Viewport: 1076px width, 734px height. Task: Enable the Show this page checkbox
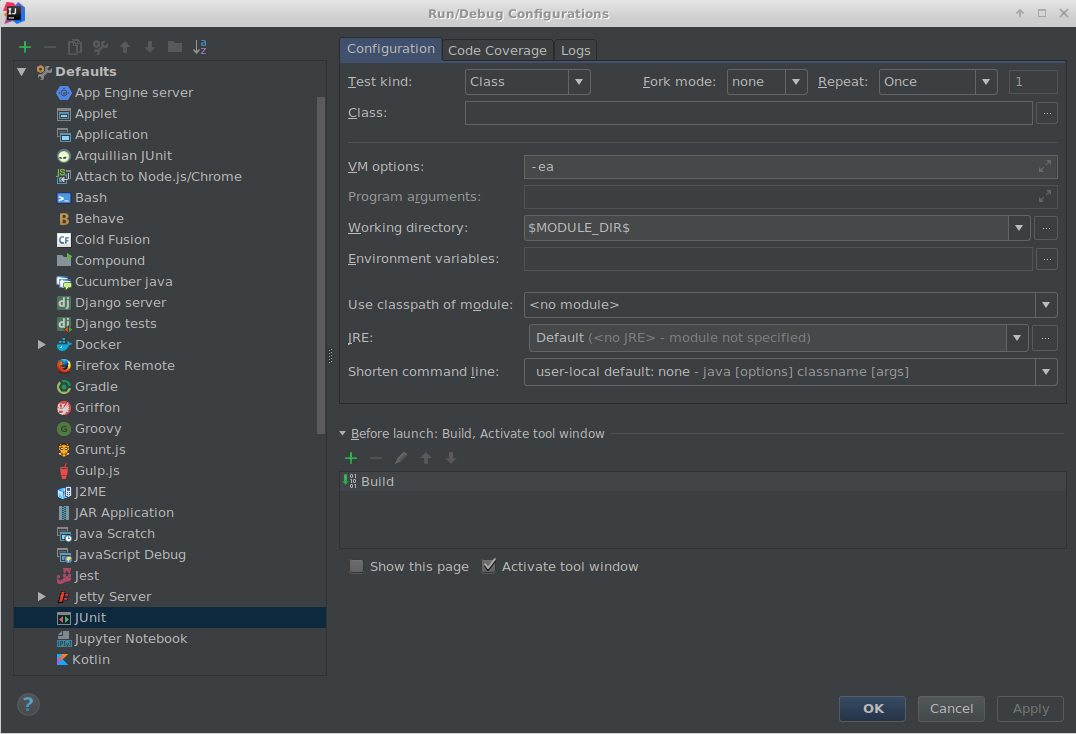pyautogui.click(x=356, y=567)
